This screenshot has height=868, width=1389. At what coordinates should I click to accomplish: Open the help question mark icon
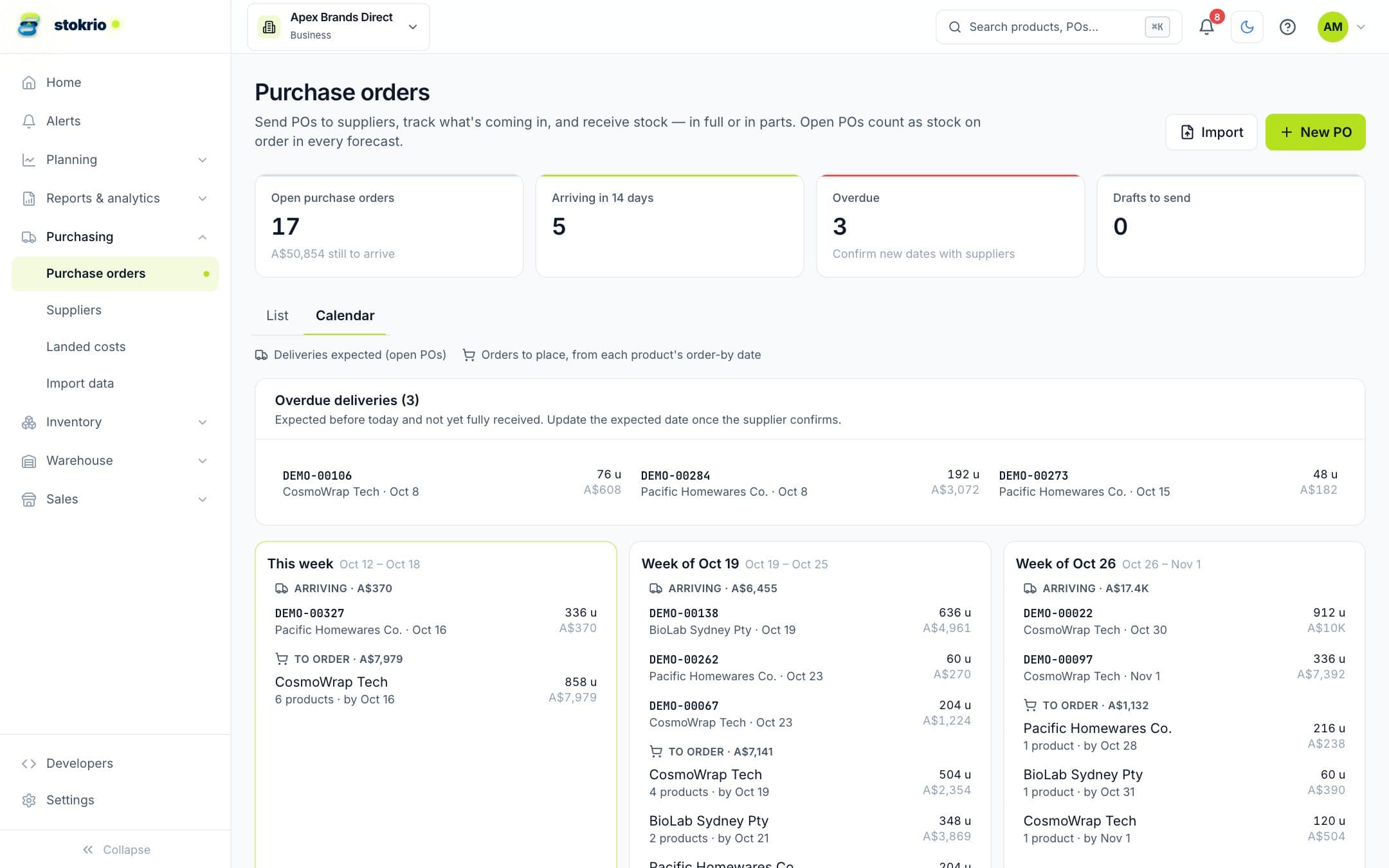pos(1287,27)
